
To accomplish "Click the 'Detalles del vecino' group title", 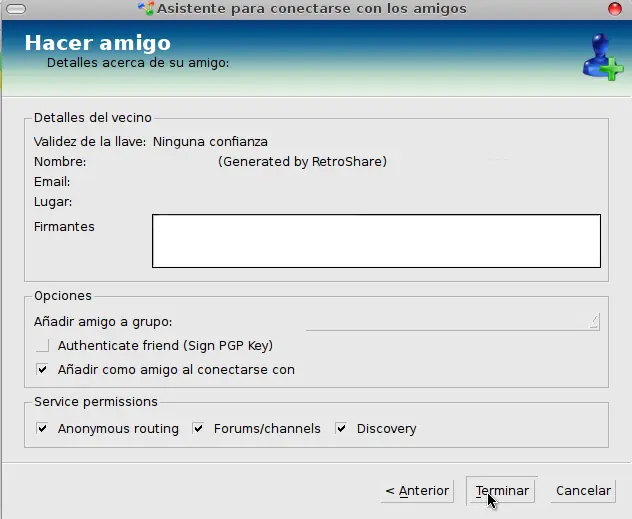I will (93, 118).
